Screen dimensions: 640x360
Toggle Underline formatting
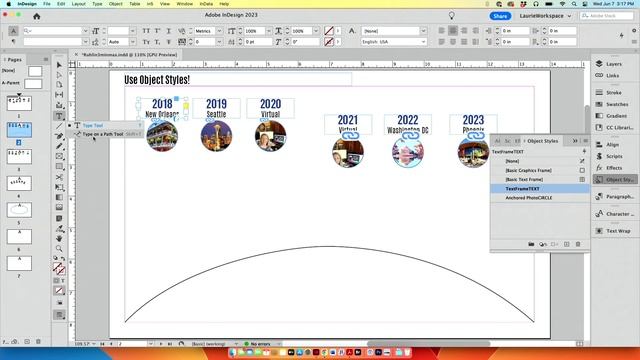tap(168, 31)
